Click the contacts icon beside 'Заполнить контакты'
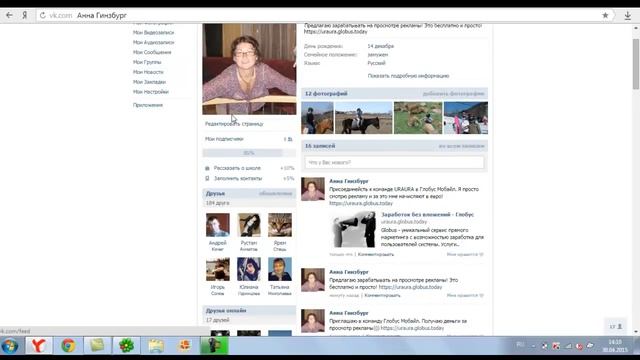640x360 pixels. point(207,178)
